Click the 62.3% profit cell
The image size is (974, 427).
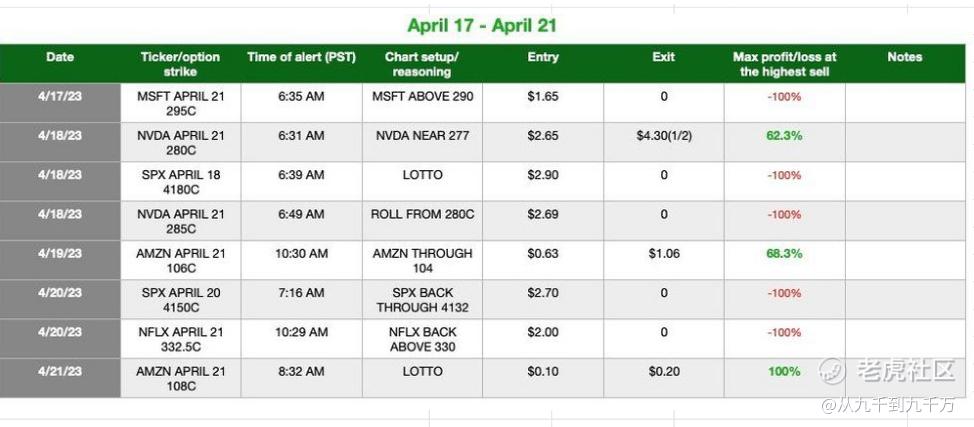click(784, 136)
